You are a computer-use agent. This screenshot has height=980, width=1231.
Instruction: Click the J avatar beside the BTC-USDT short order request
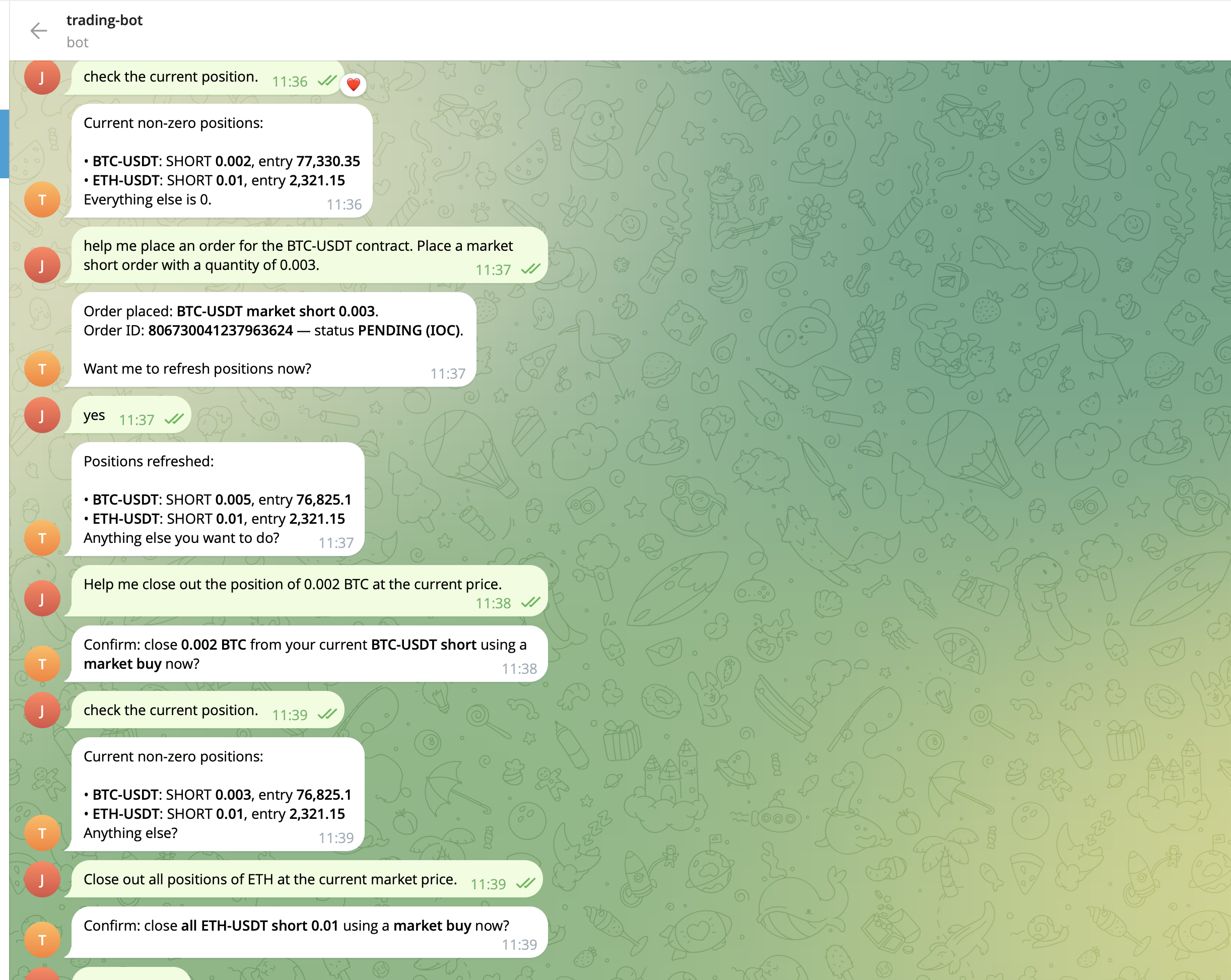coord(42,265)
